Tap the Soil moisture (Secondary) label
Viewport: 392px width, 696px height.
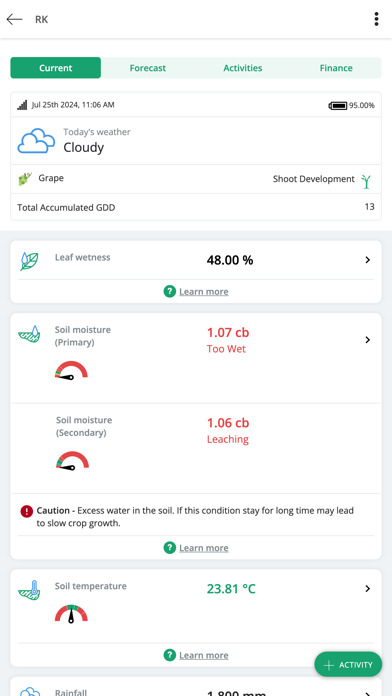(x=84, y=426)
